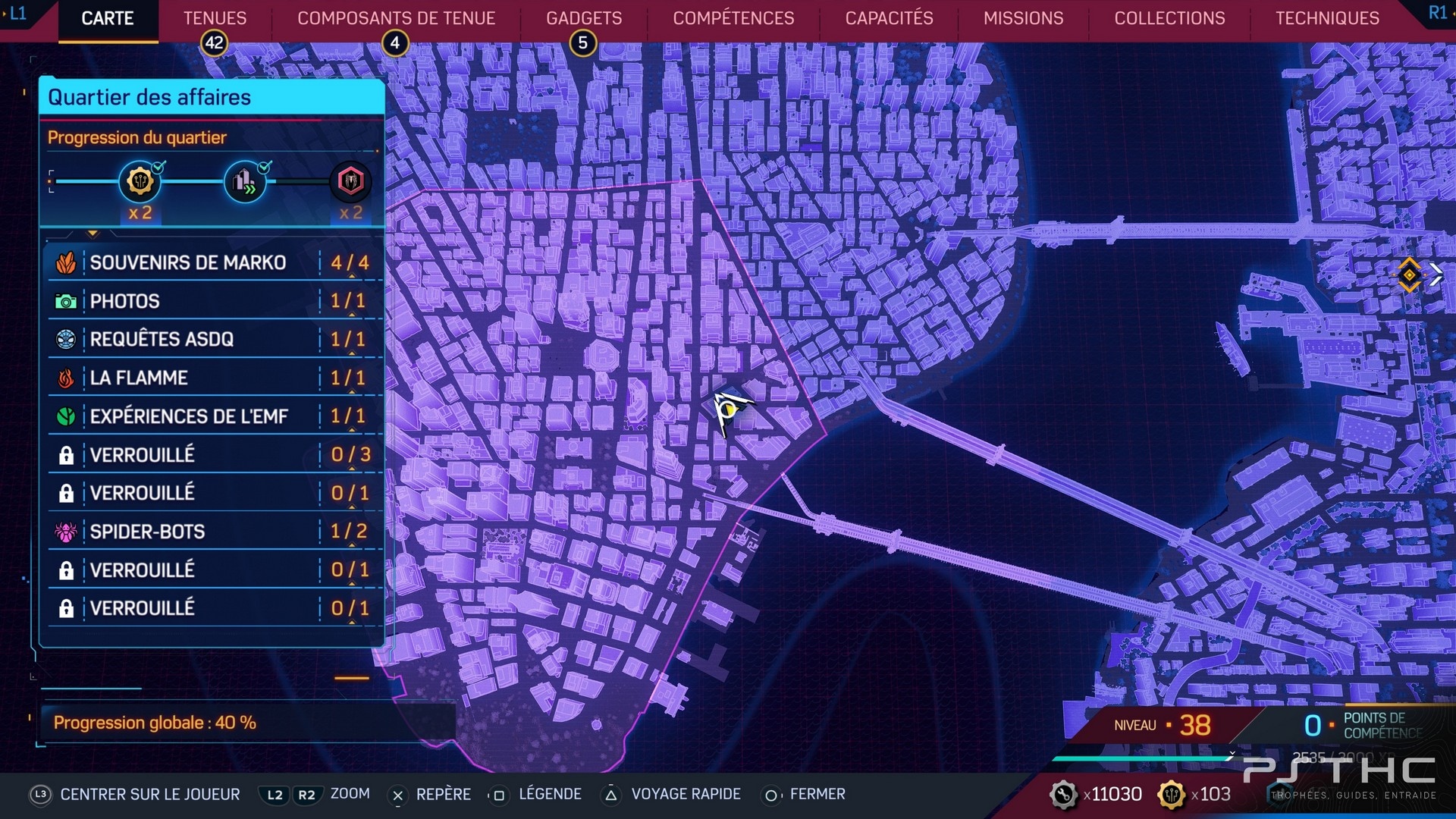Select the first district reward token icon
Image resolution: width=1456 pixels, height=819 pixels.
140,181
